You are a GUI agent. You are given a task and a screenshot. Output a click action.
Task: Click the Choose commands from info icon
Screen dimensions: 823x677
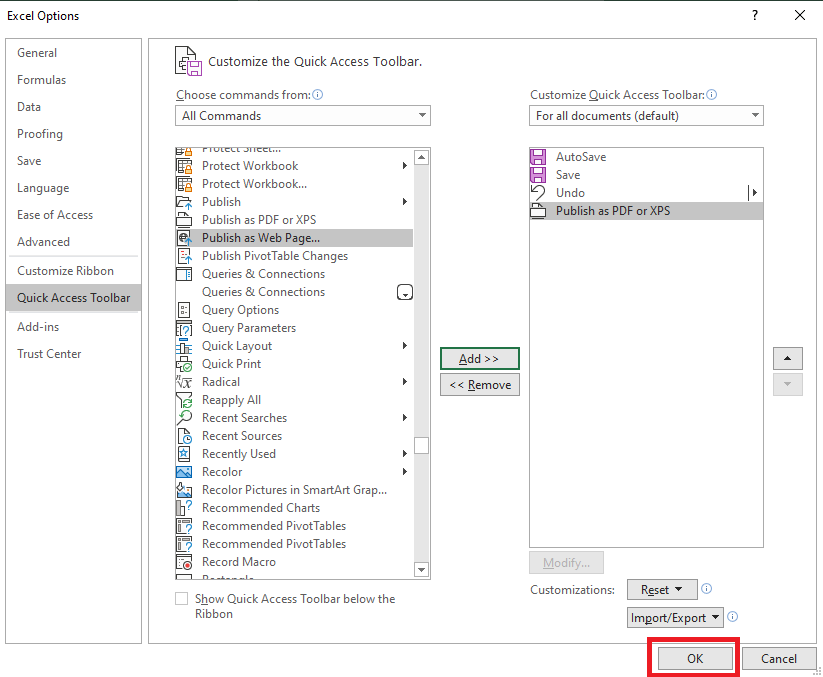(318, 94)
